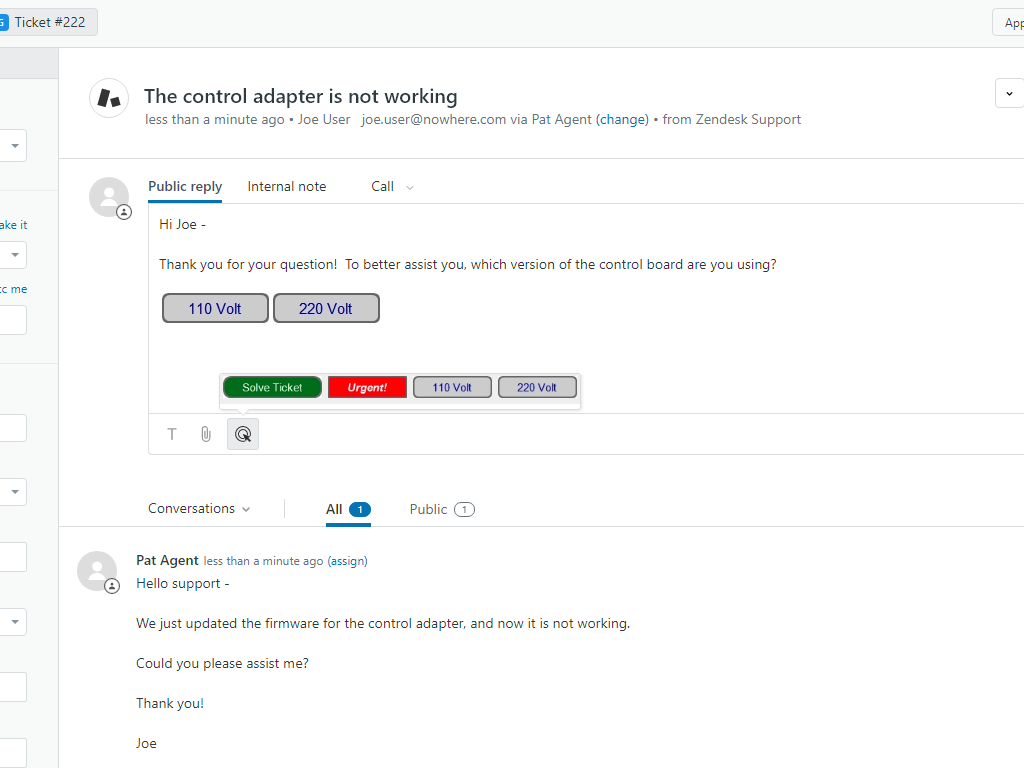Screen dimensions: 1024x768
Task: Click the small 110 Volt popup button
Action: tap(452, 387)
